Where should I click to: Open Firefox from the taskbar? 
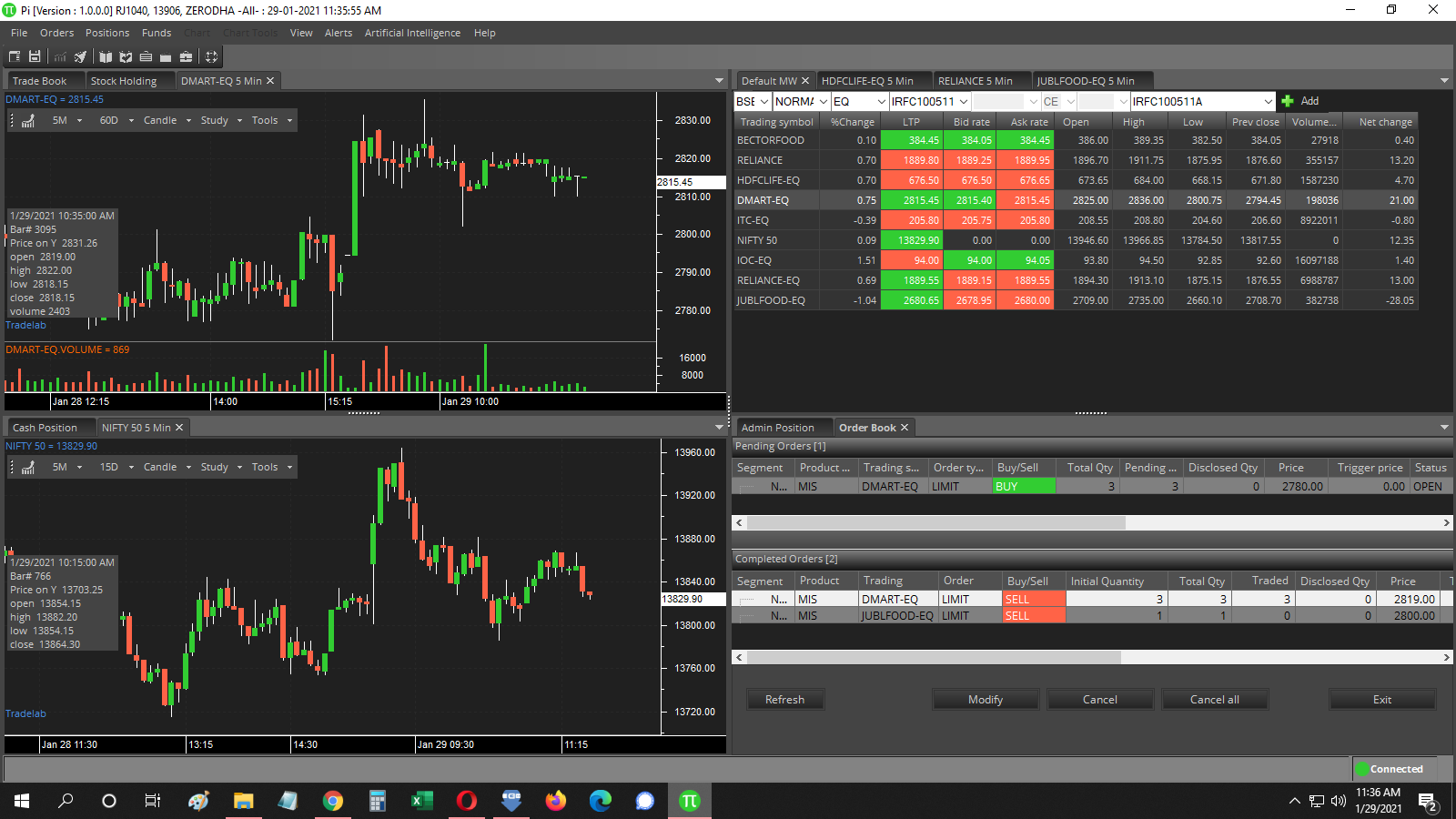555,801
